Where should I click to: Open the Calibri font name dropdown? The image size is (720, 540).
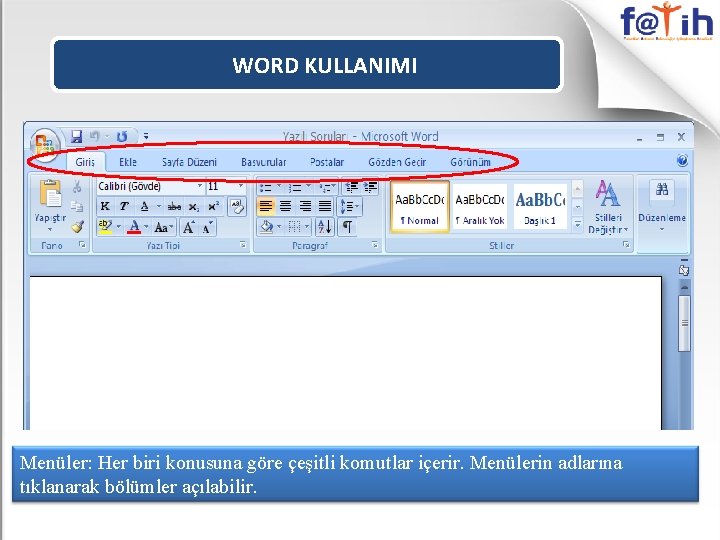coord(200,186)
